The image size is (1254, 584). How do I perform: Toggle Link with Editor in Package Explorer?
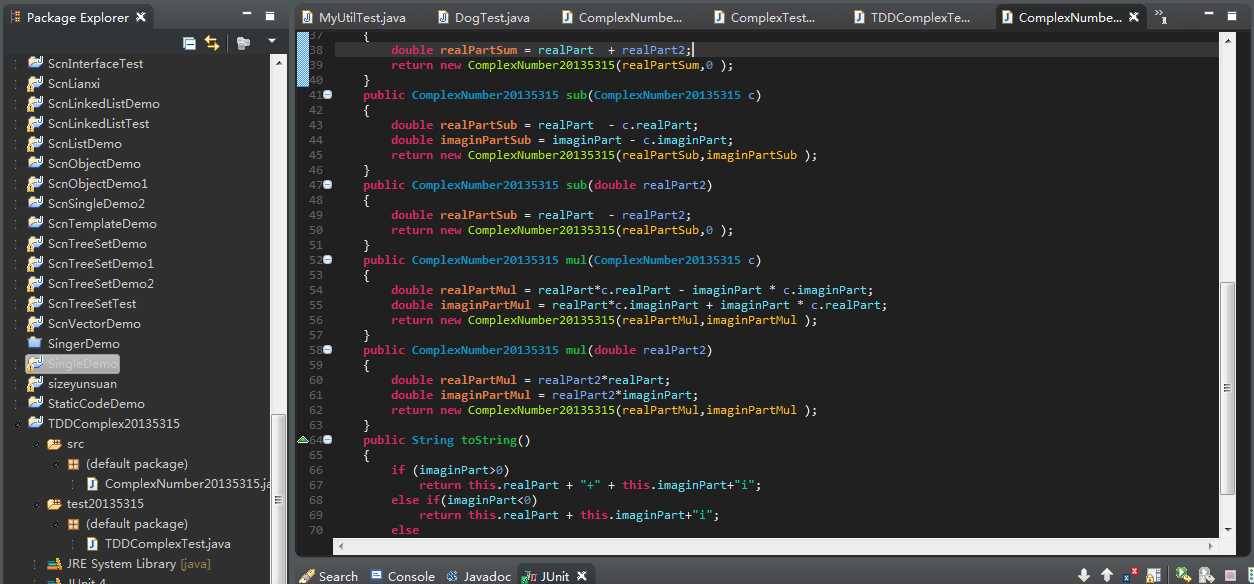pos(212,42)
